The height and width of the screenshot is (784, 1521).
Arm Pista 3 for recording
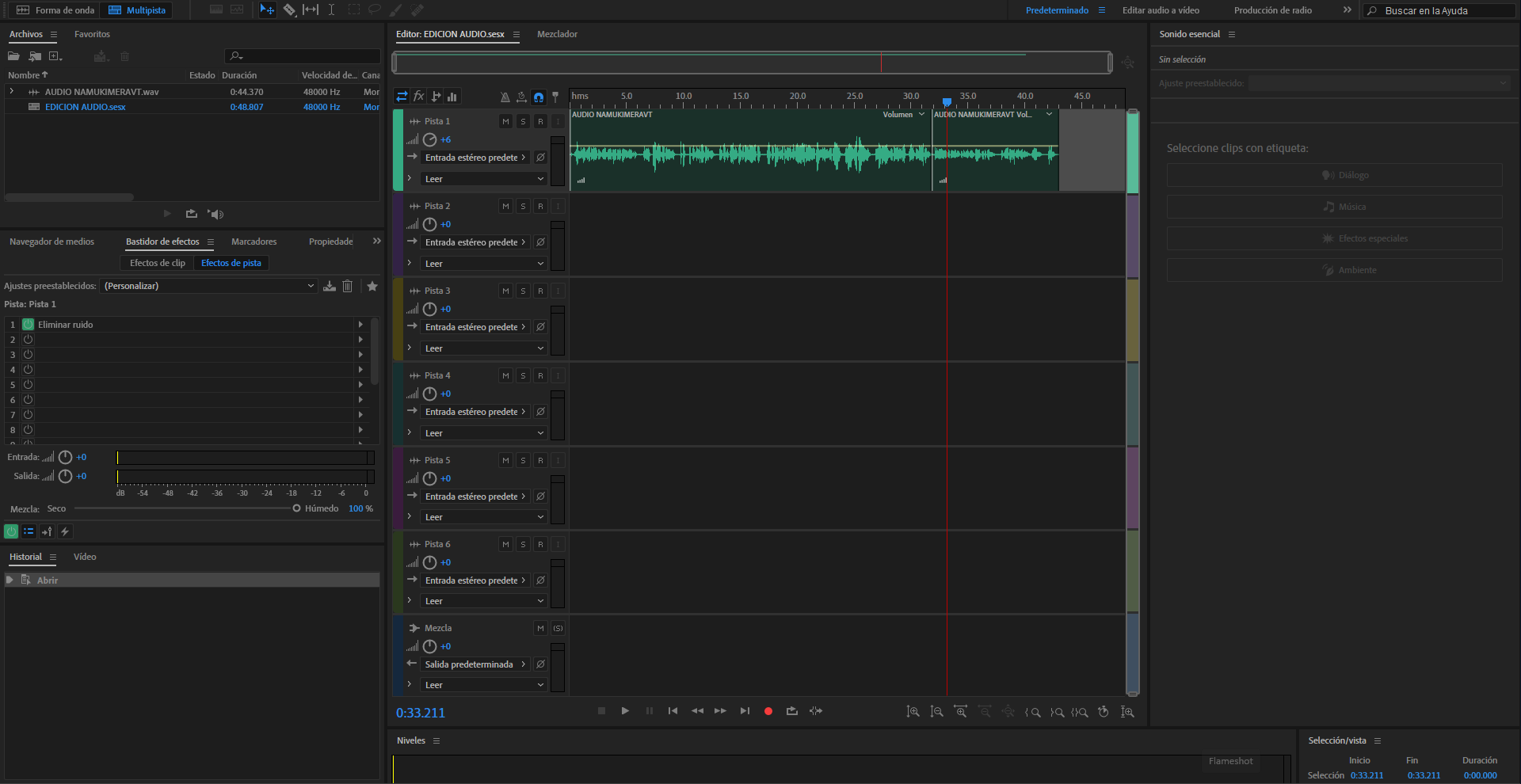(540, 291)
